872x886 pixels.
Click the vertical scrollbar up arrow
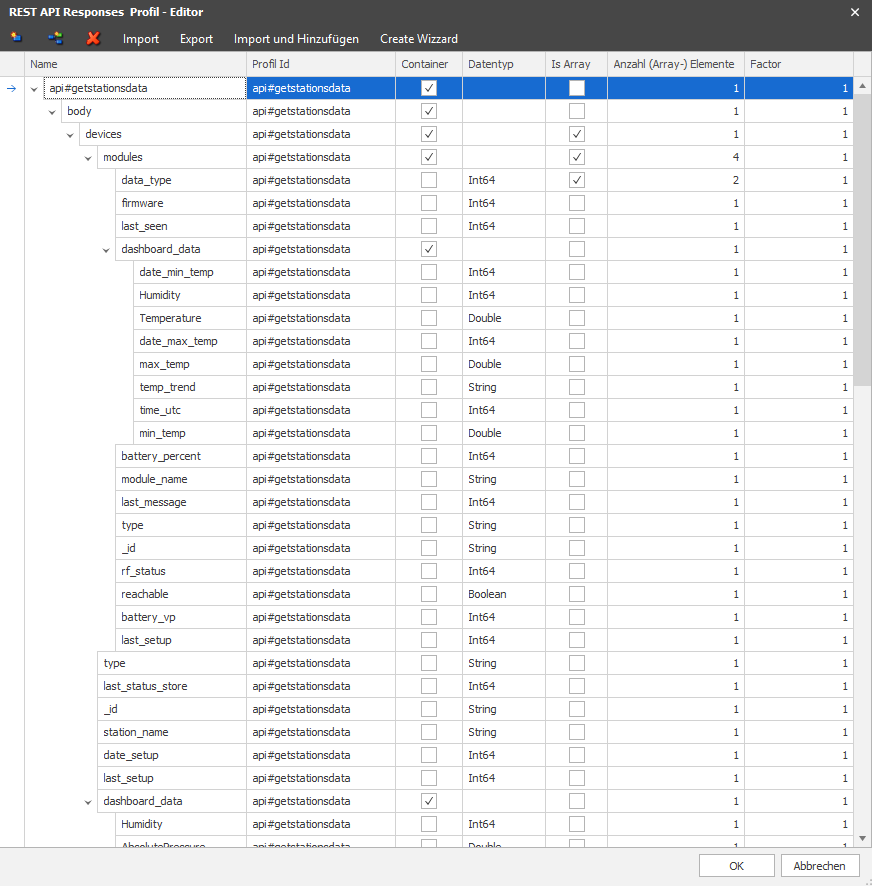[x=862, y=86]
